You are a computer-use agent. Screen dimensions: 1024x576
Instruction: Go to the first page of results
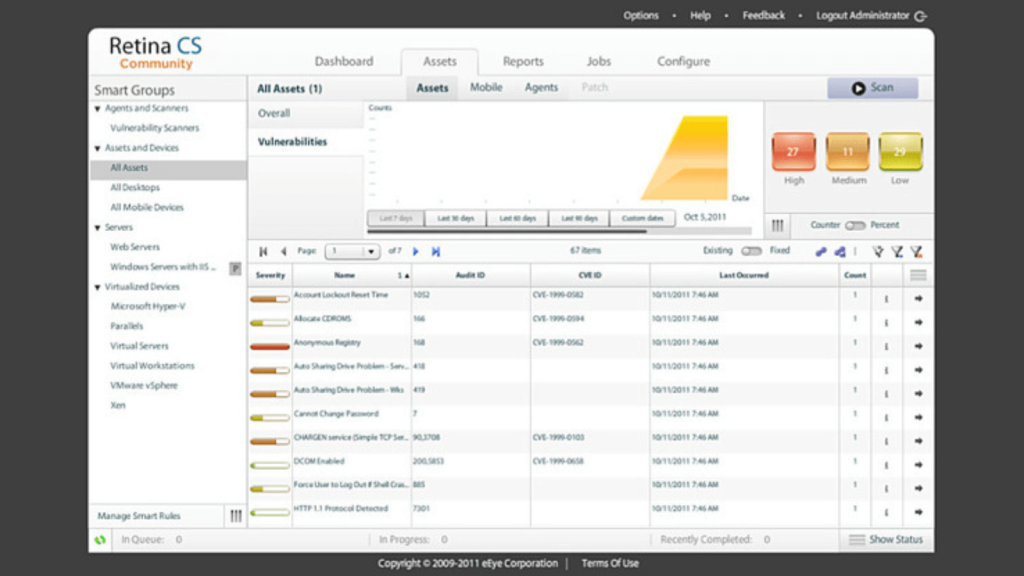point(263,251)
